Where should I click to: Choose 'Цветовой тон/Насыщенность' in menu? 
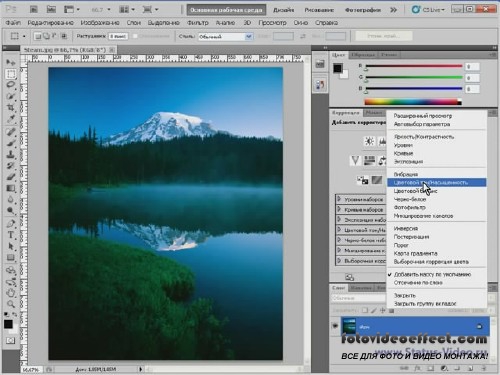(436, 182)
